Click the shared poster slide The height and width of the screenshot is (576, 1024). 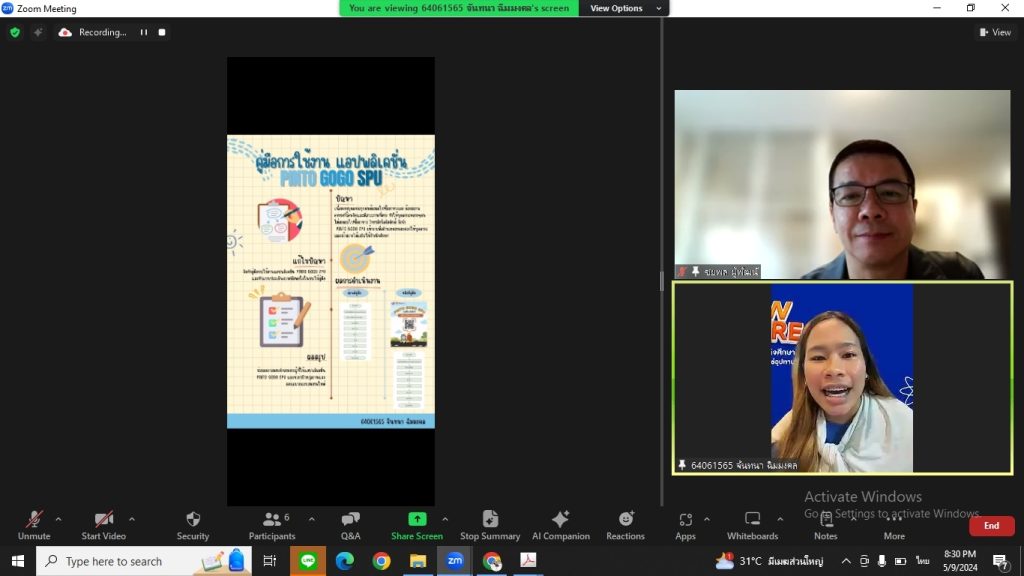330,281
